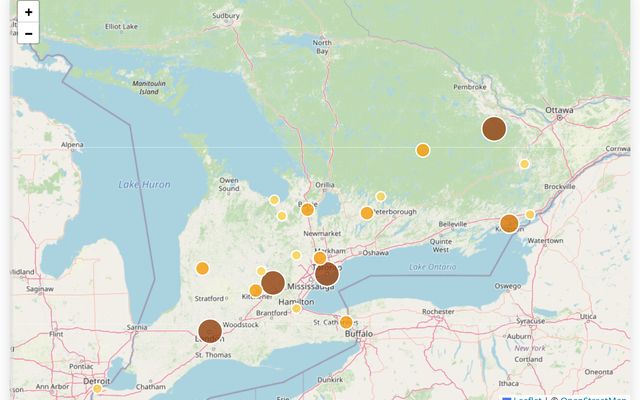Open the large brown marker beside Kitchener
This screenshot has height=400, width=640.
pos(273,283)
